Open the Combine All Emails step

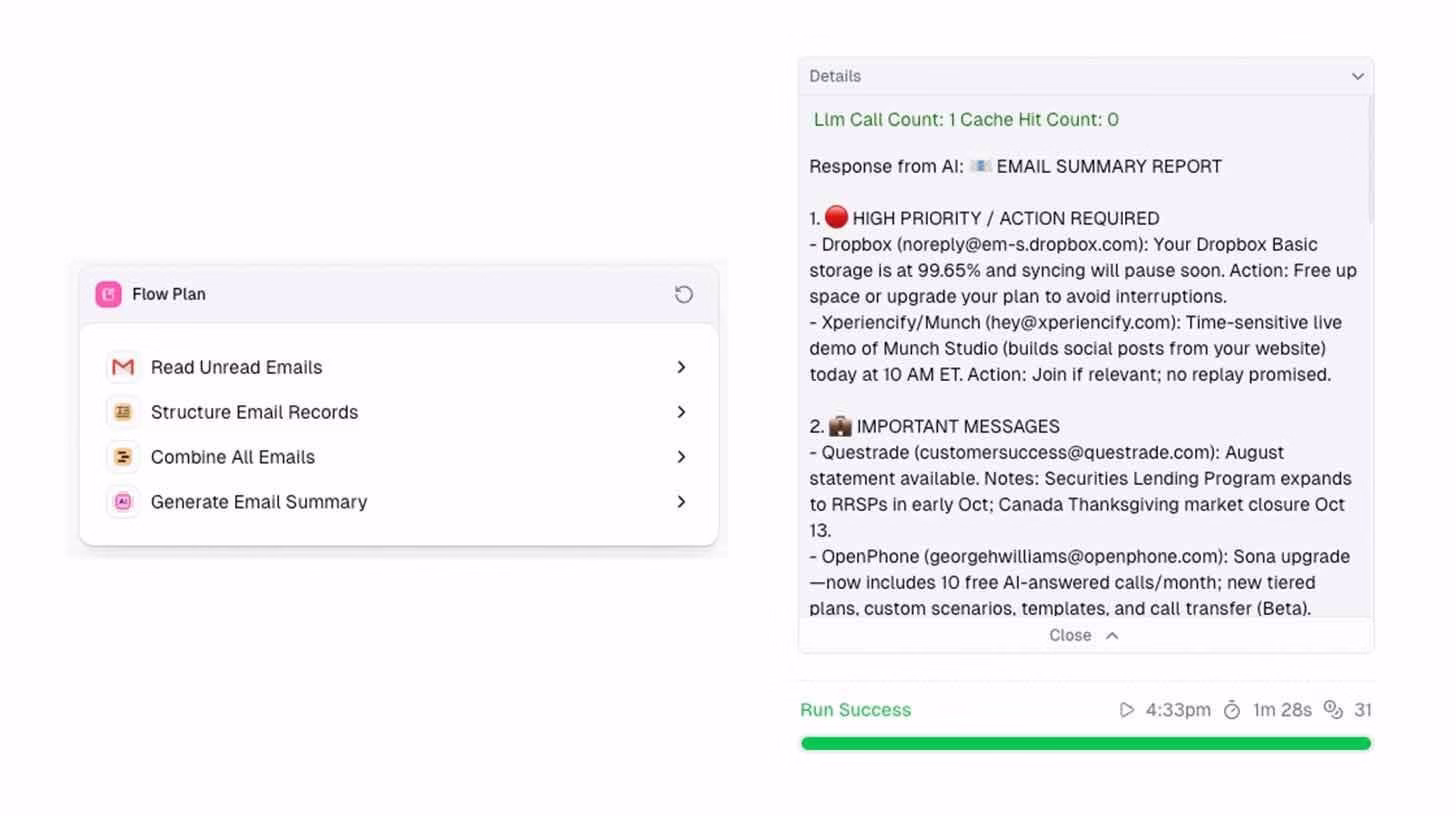pyautogui.click(x=398, y=457)
